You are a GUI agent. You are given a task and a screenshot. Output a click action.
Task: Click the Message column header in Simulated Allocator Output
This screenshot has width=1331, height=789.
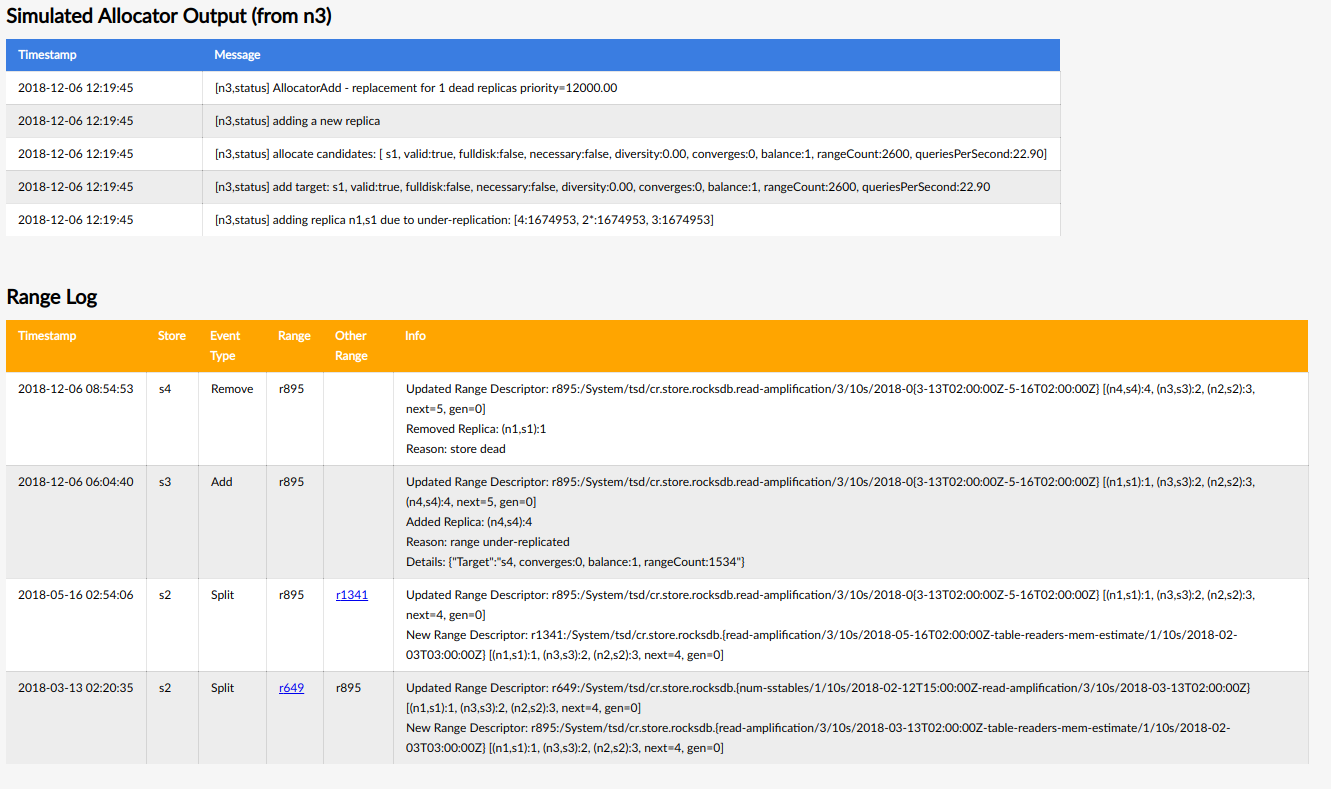[235, 55]
